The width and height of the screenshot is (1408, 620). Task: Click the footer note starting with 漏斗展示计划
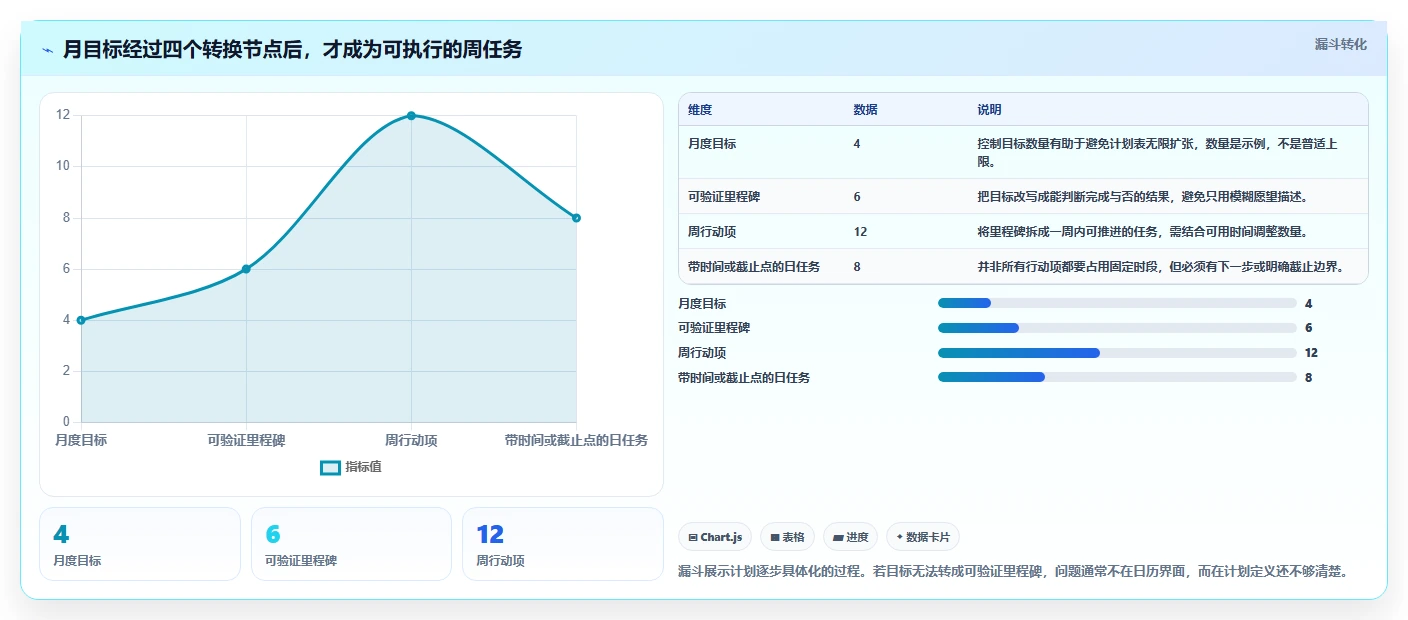pyautogui.click(x=1015, y=572)
